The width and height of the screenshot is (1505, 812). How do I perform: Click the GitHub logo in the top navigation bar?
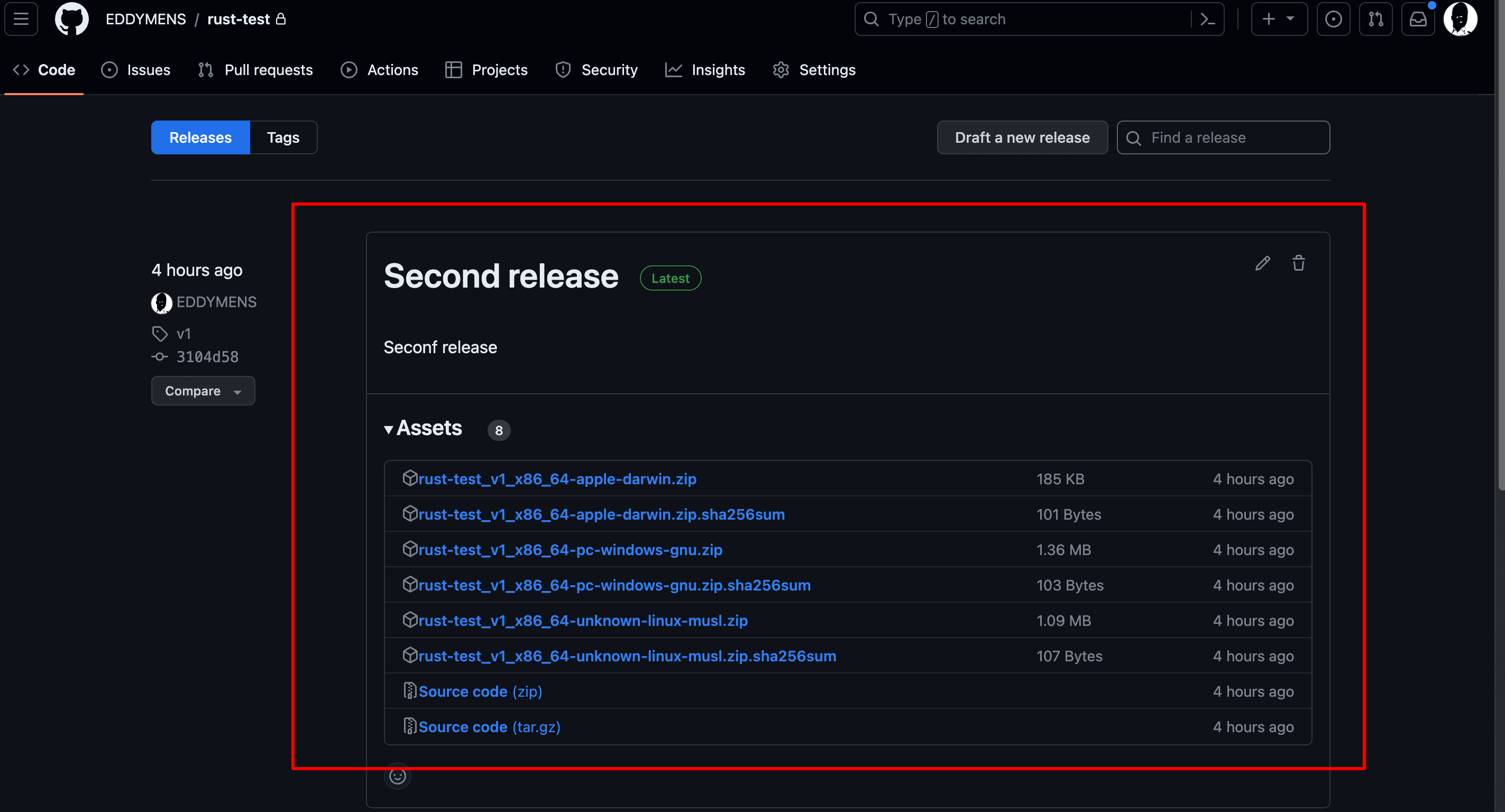[x=71, y=19]
